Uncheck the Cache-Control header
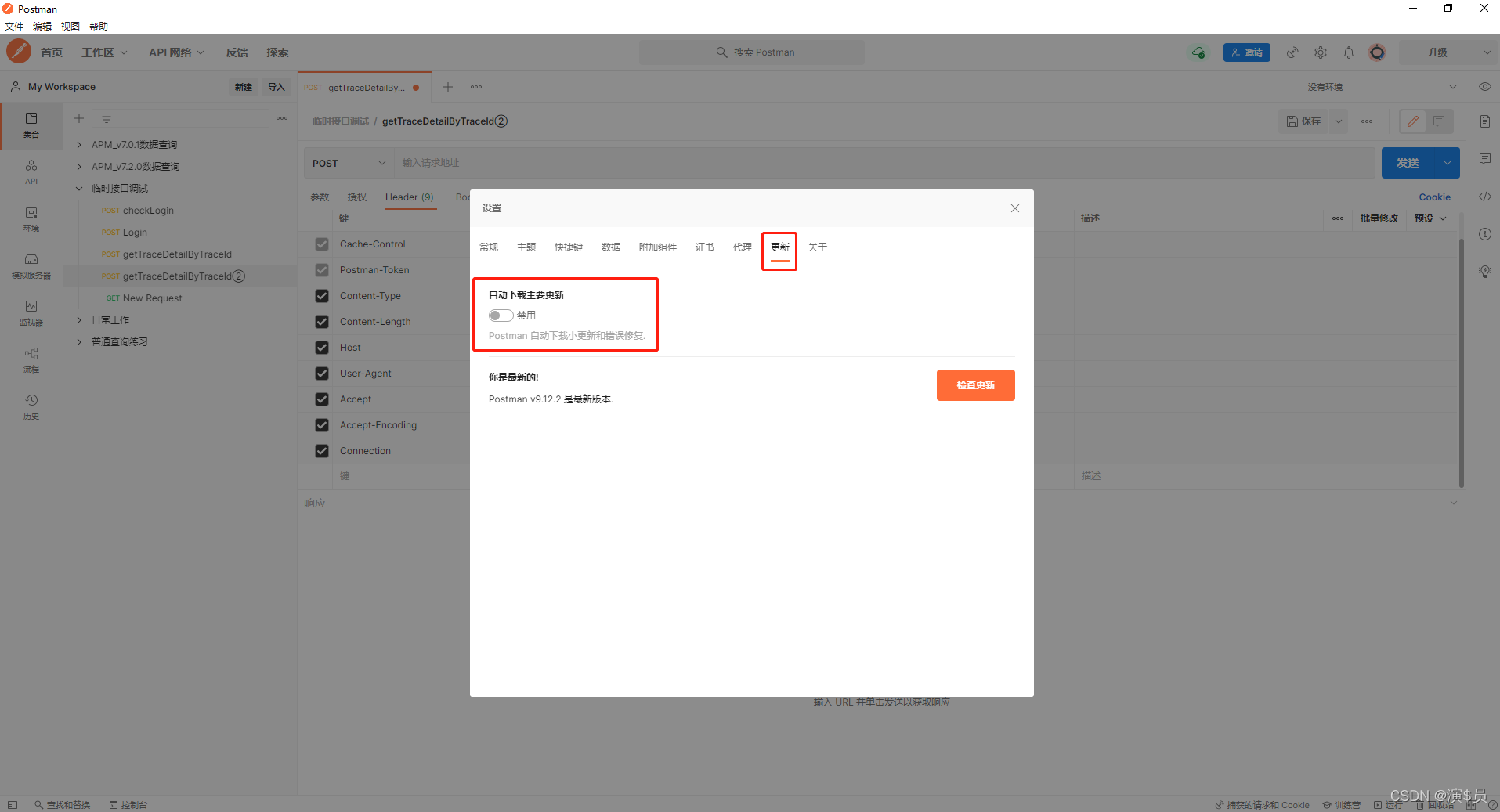The width and height of the screenshot is (1500, 812). pyautogui.click(x=322, y=244)
